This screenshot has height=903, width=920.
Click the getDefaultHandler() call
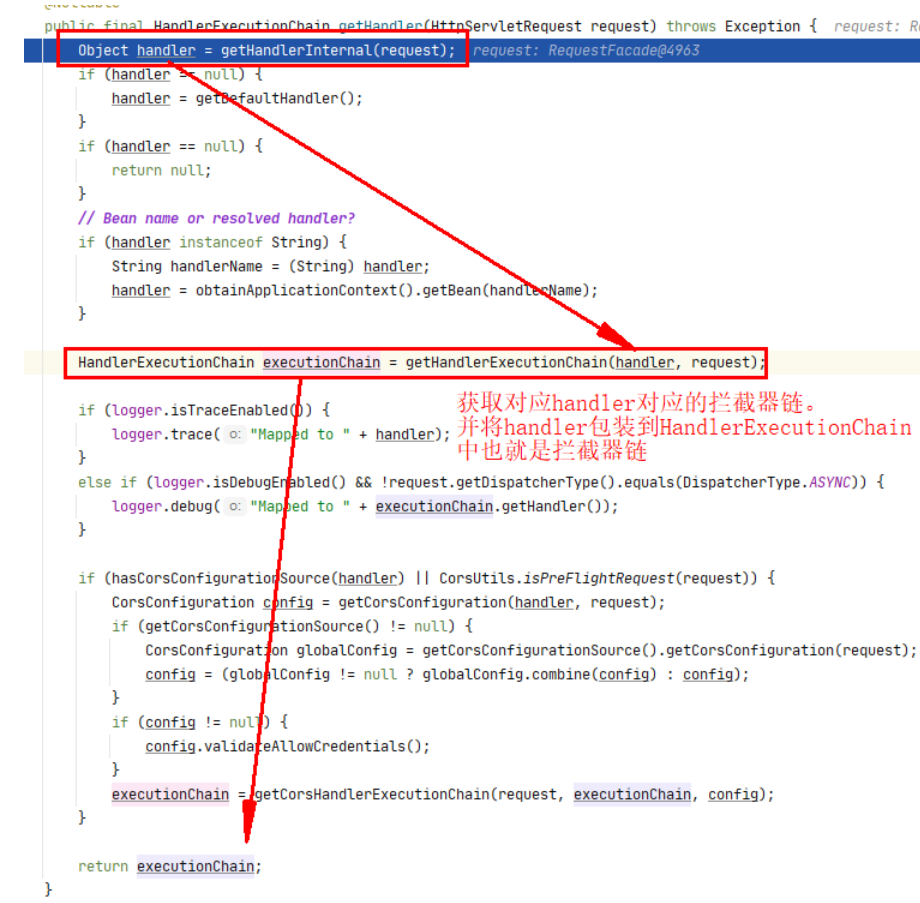[275, 99]
